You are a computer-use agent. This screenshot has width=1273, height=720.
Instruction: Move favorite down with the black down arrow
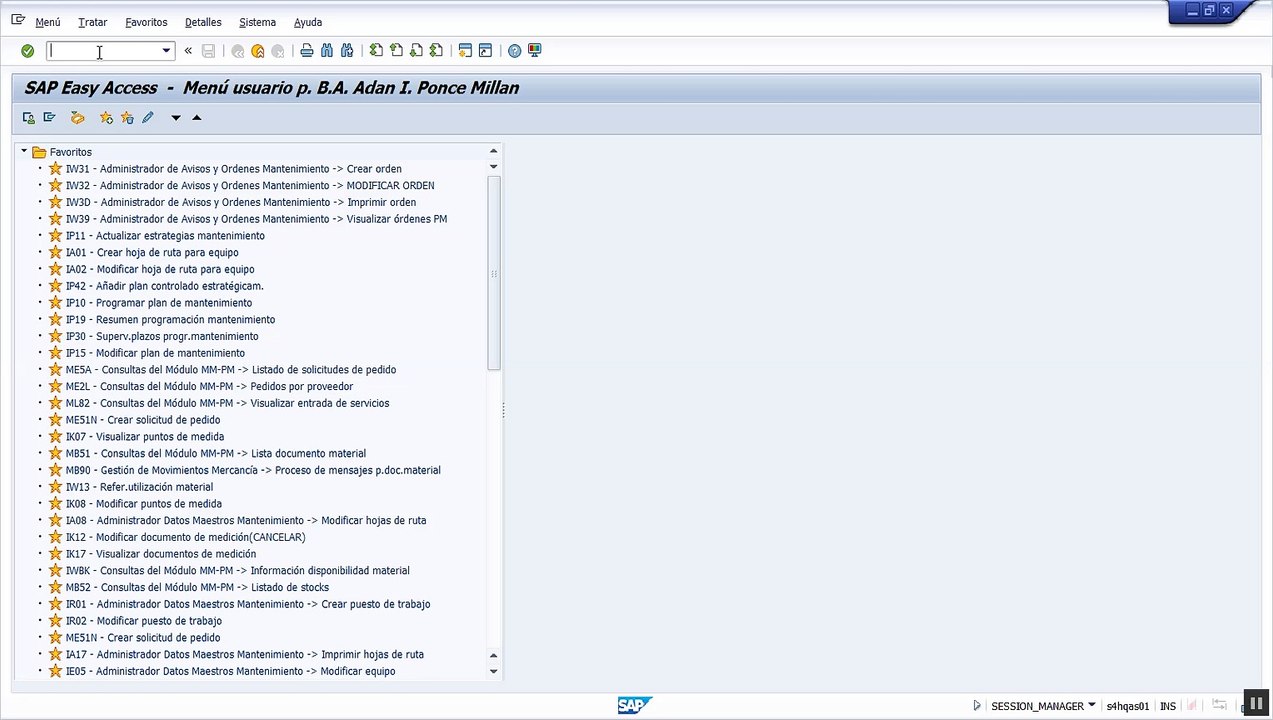point(176,118)
